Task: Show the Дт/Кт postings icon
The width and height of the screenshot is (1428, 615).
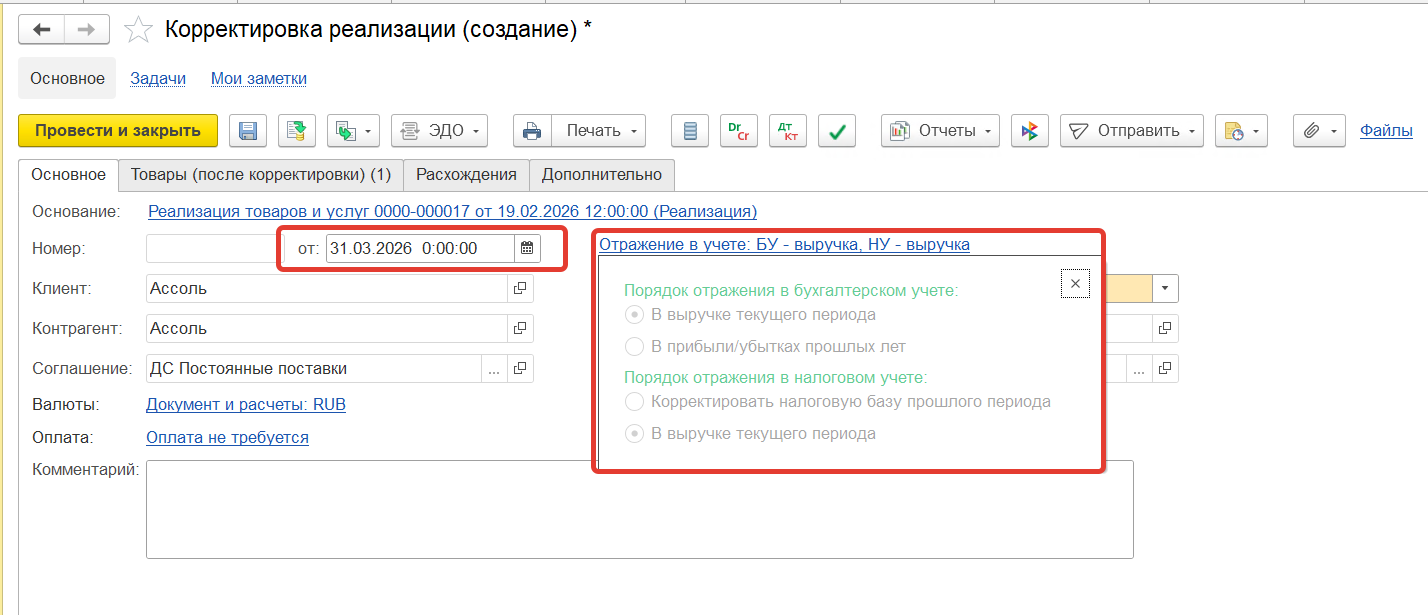Action: [x=788, y=131]
